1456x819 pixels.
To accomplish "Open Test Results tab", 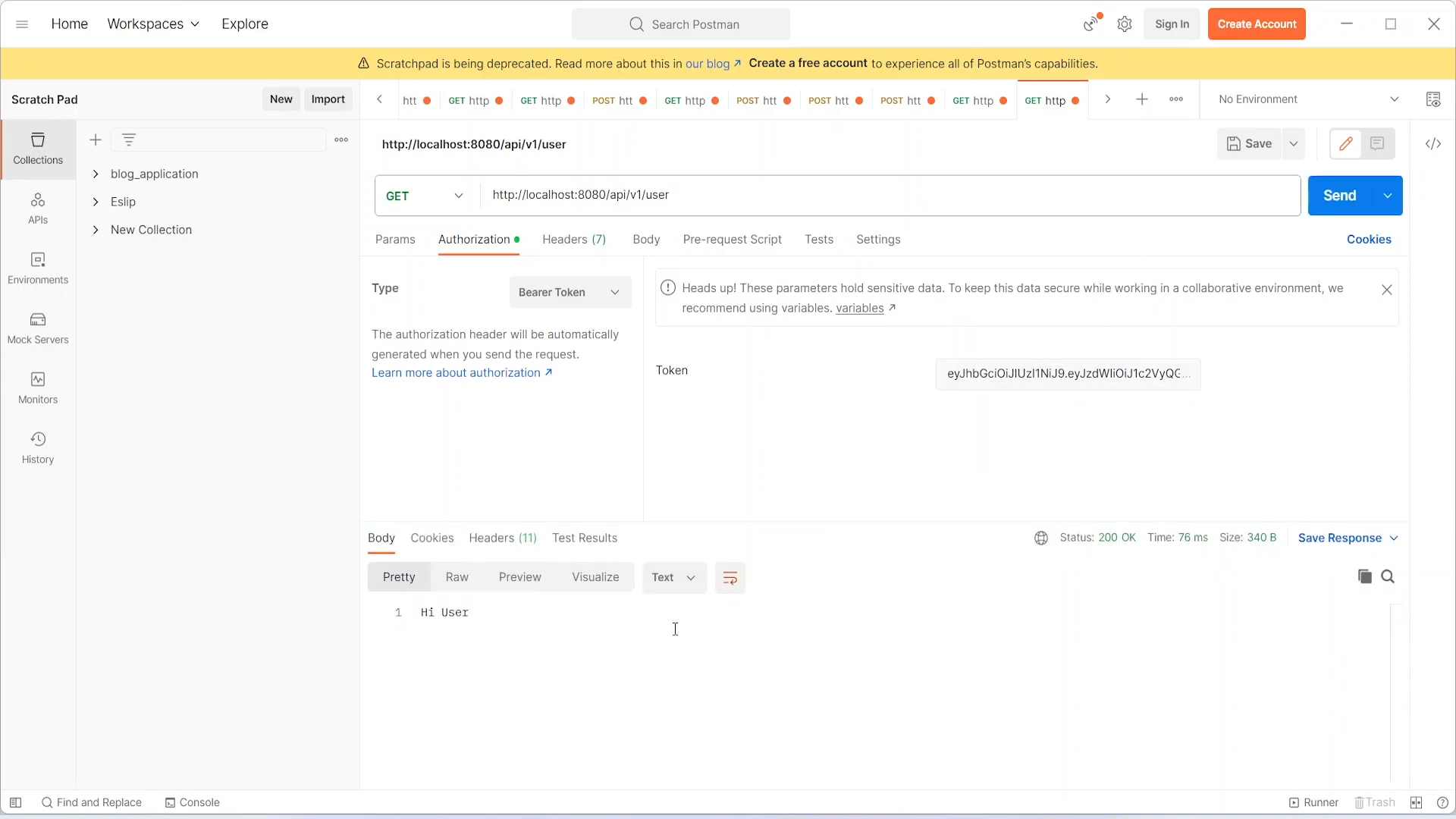I will (x=585, y=538).
